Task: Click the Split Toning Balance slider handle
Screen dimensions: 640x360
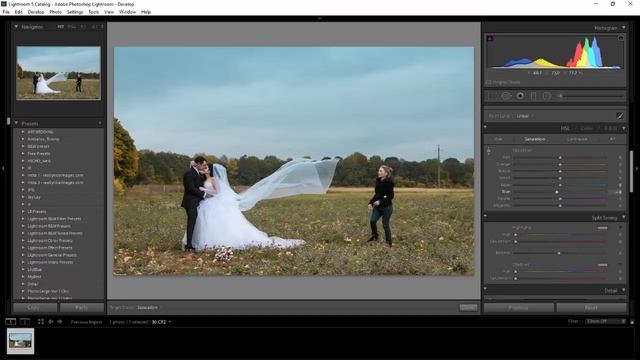Action: (559, 253)
